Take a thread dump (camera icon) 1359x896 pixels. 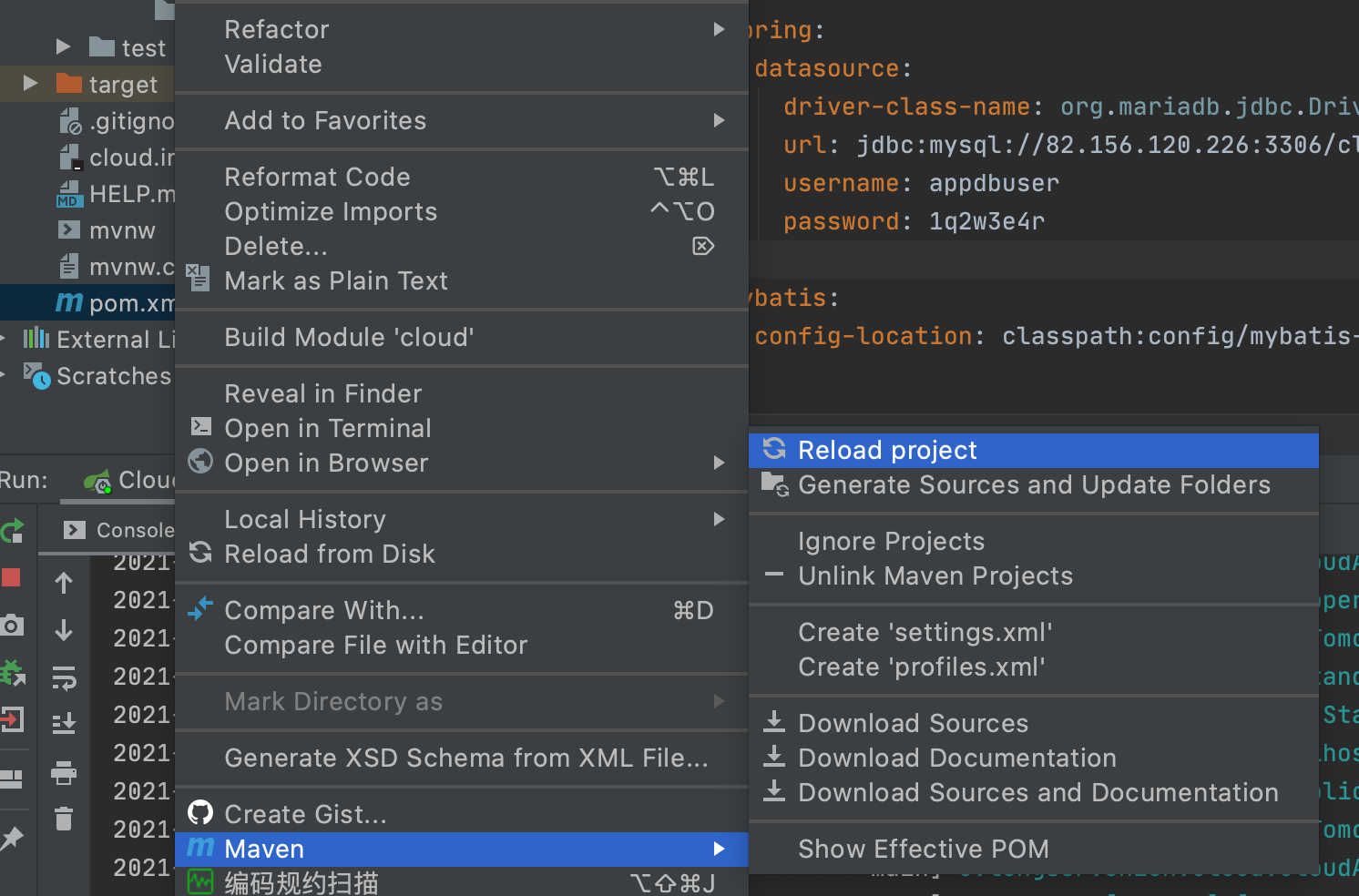point(12,626)
